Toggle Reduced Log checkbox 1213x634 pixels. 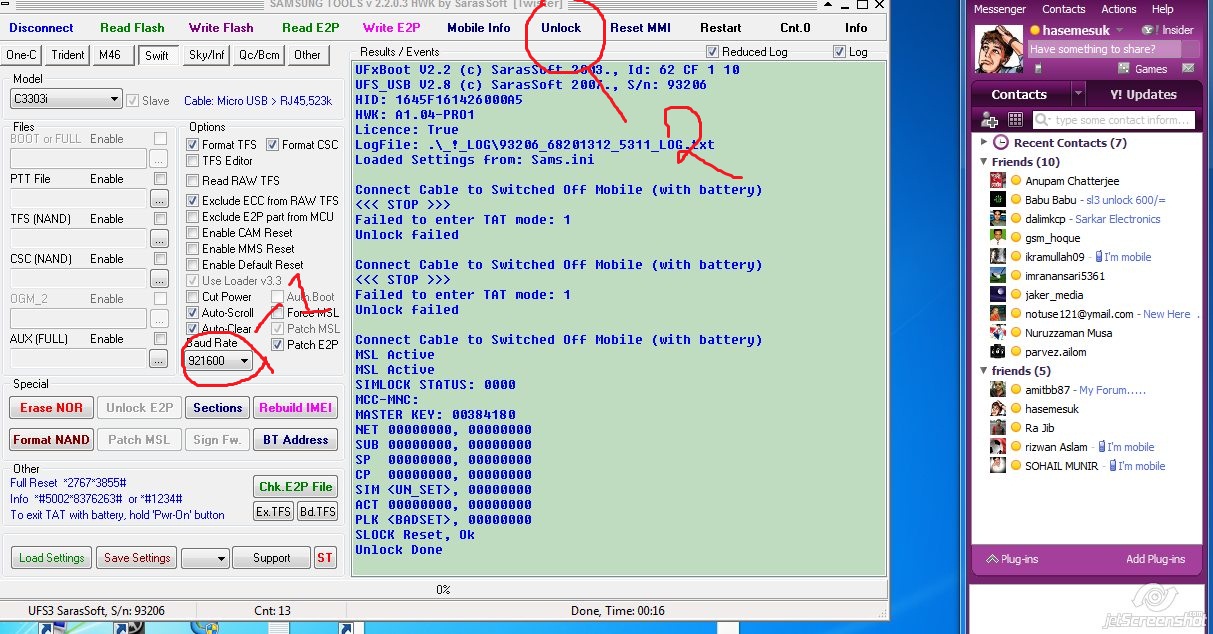[712, 52]
